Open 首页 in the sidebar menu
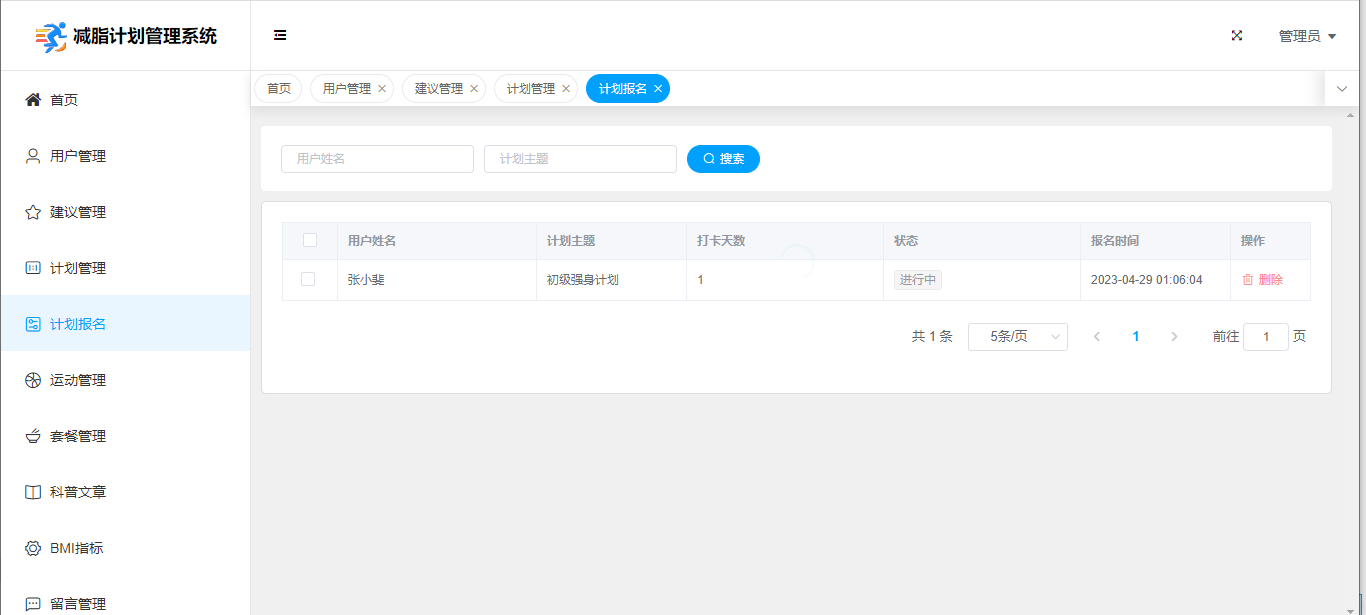1366x615 pixels. pyautogui.click(x=125, y=99)
